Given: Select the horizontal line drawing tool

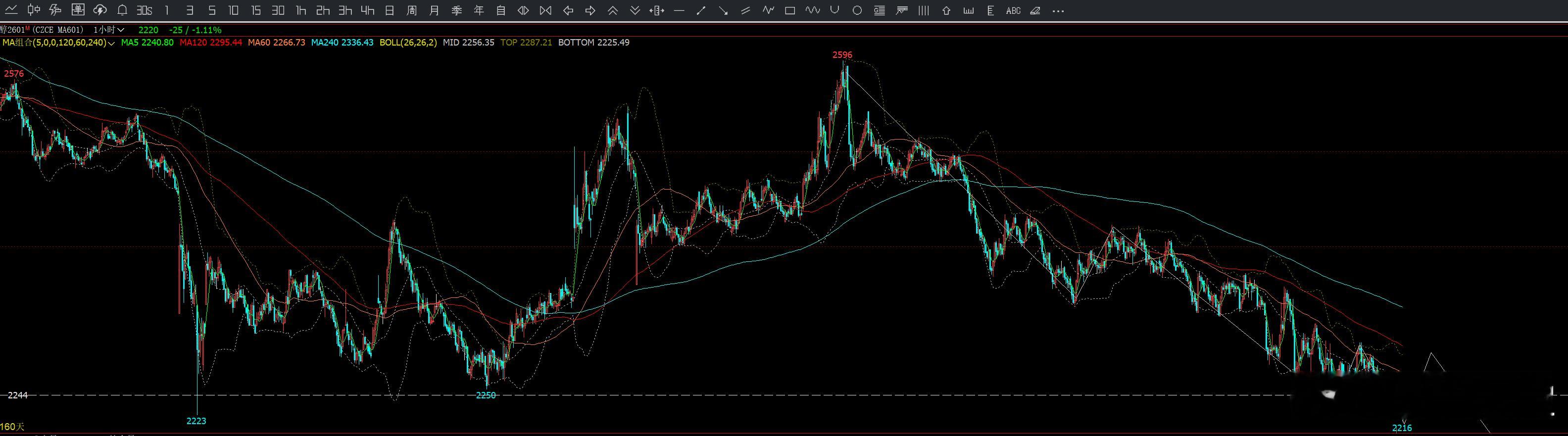Looking at the screenshot, I should 679,10.
